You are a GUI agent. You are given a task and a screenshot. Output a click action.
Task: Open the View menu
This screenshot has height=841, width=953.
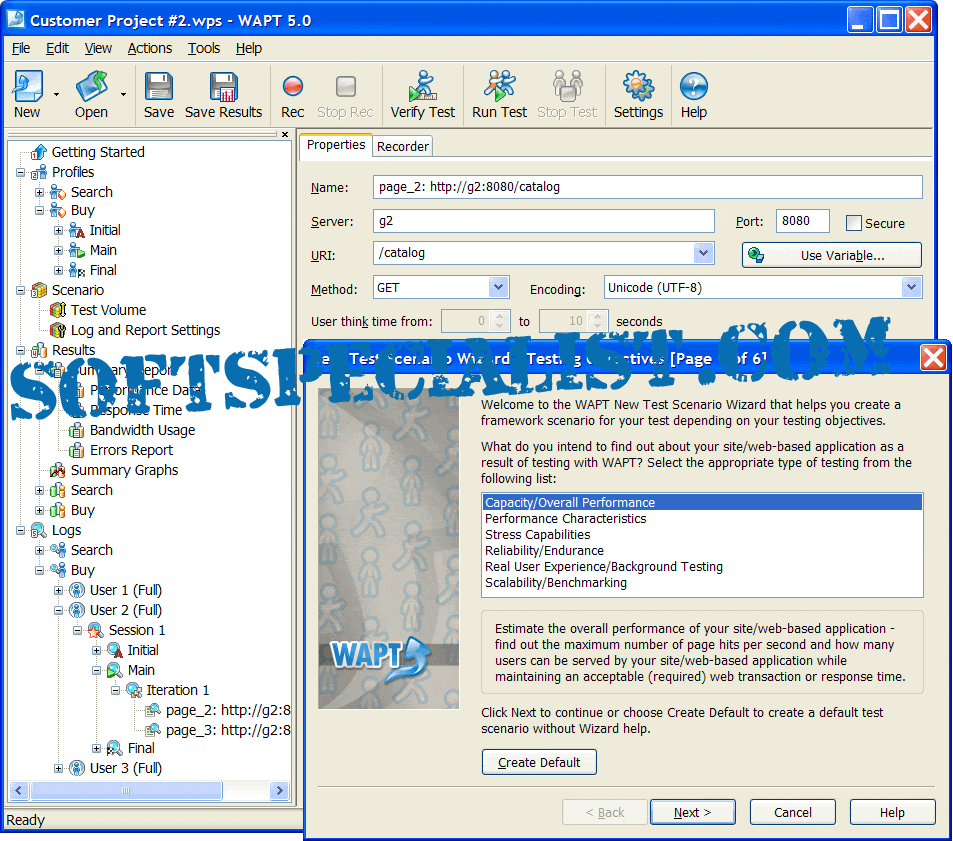click(98, 48)
